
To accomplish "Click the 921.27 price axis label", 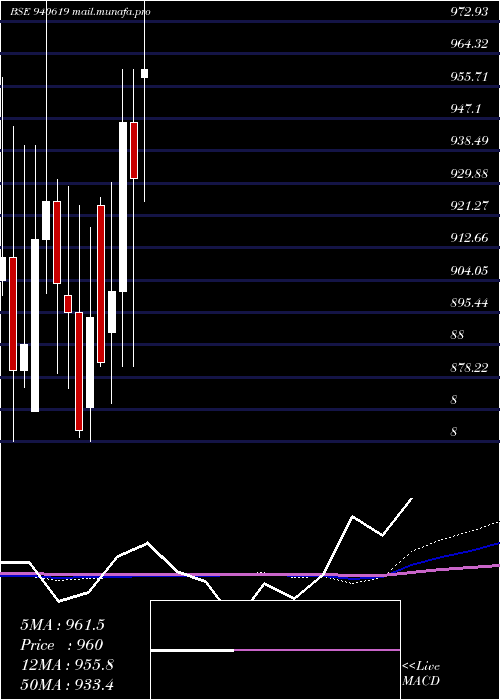I will point(469,205).
